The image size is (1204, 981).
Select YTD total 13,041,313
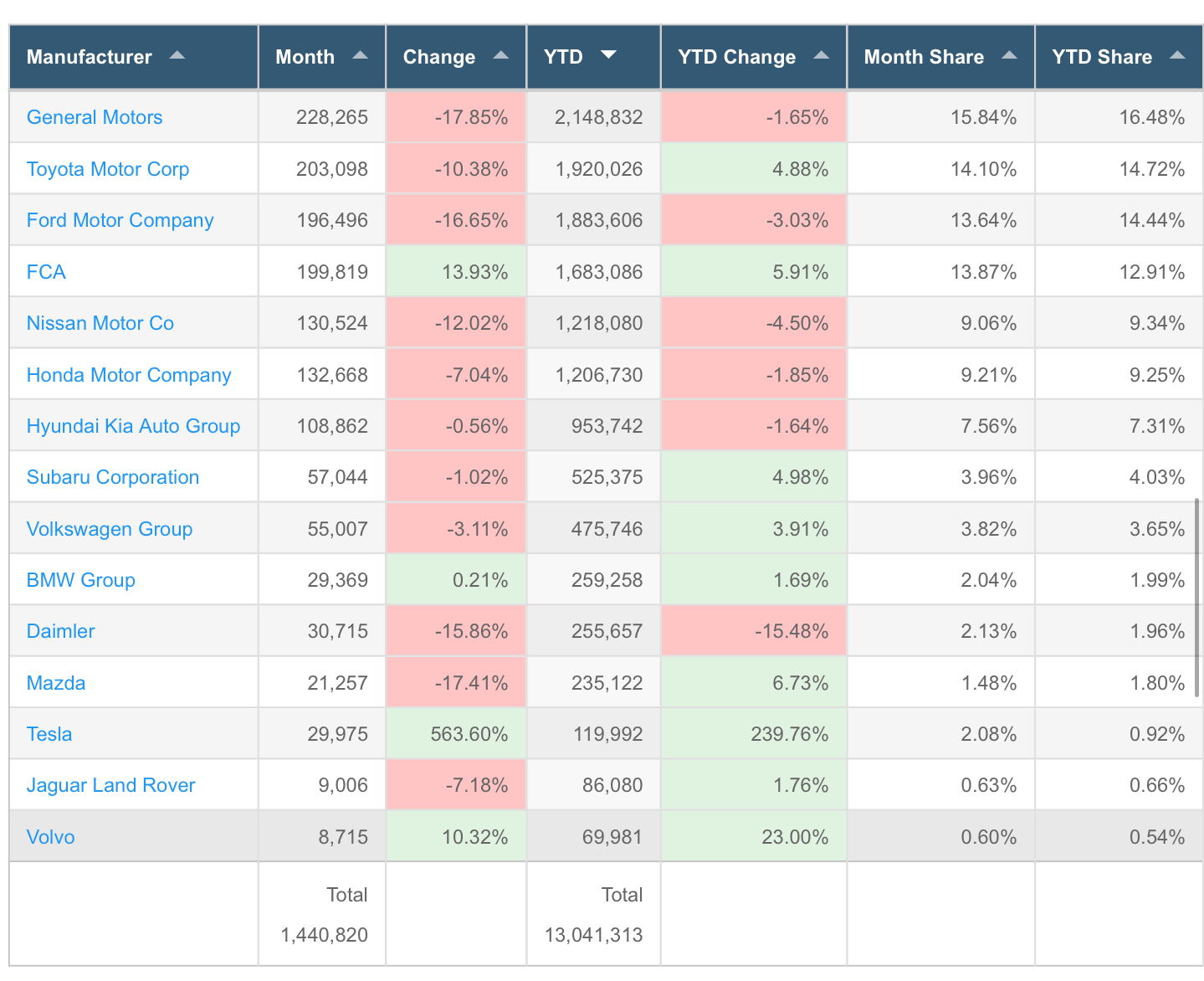click(594, 935)
